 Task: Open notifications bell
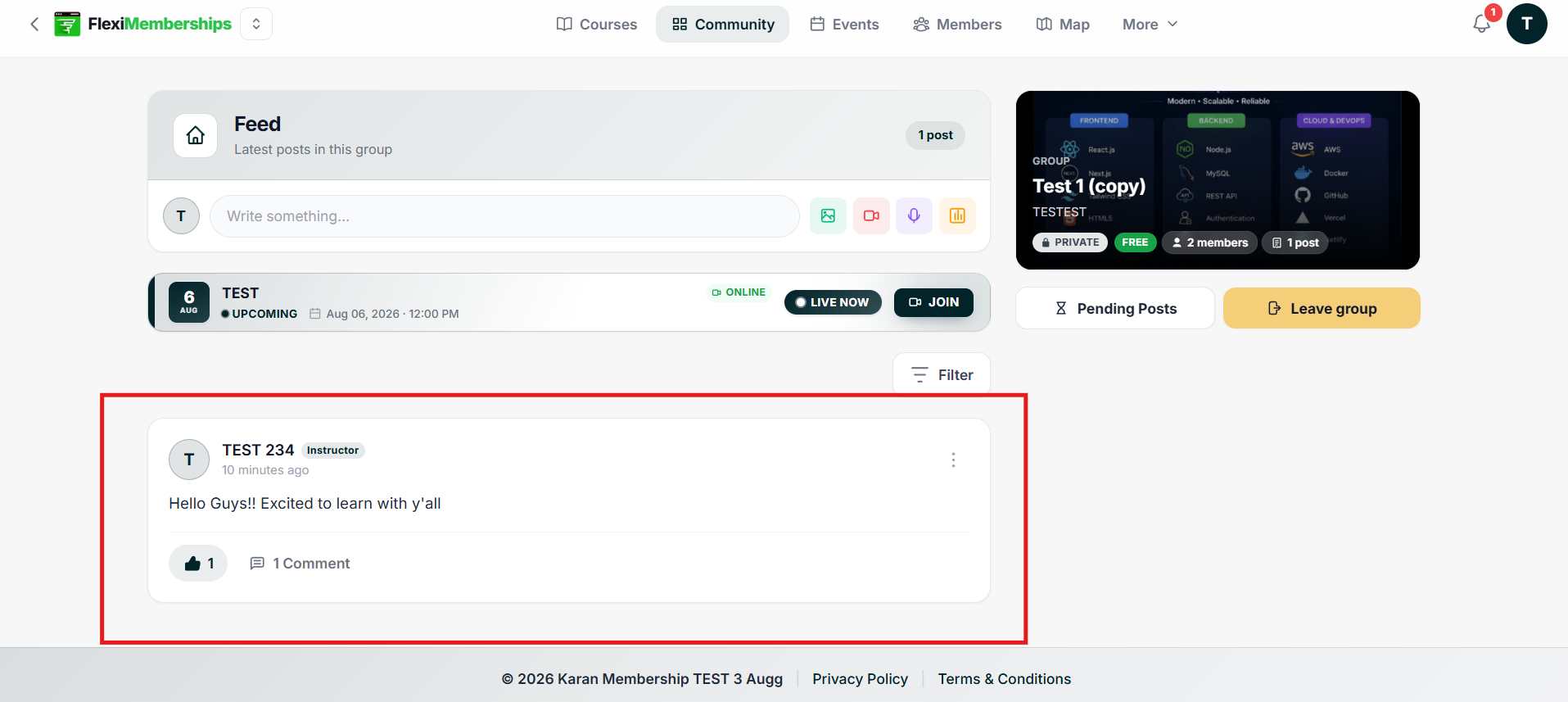coord(1482,24)
